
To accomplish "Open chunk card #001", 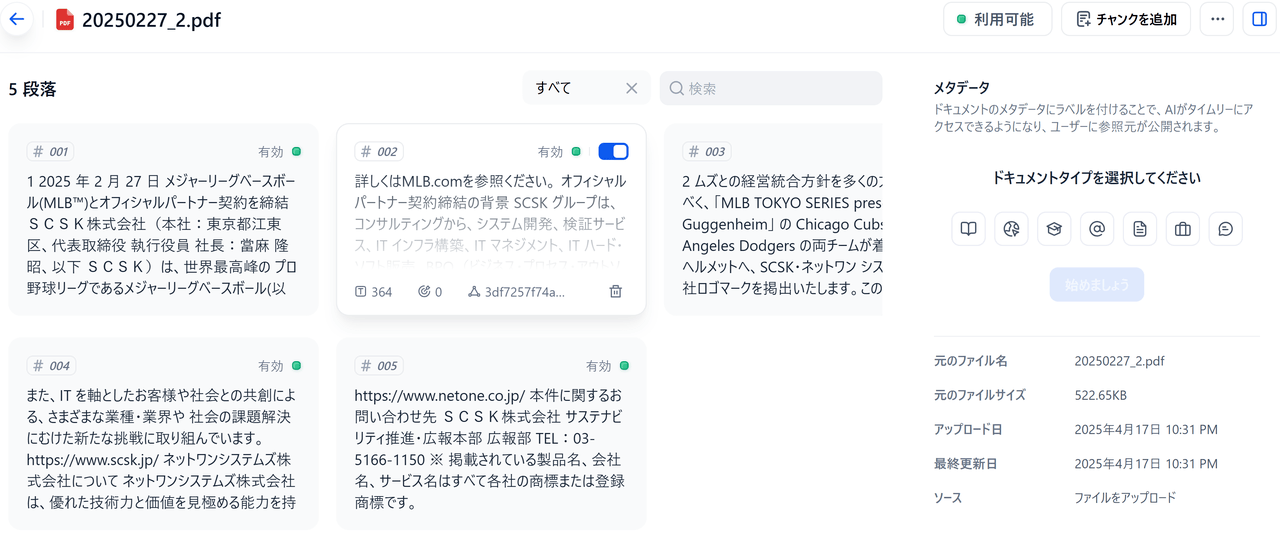I will pos(163,220).
